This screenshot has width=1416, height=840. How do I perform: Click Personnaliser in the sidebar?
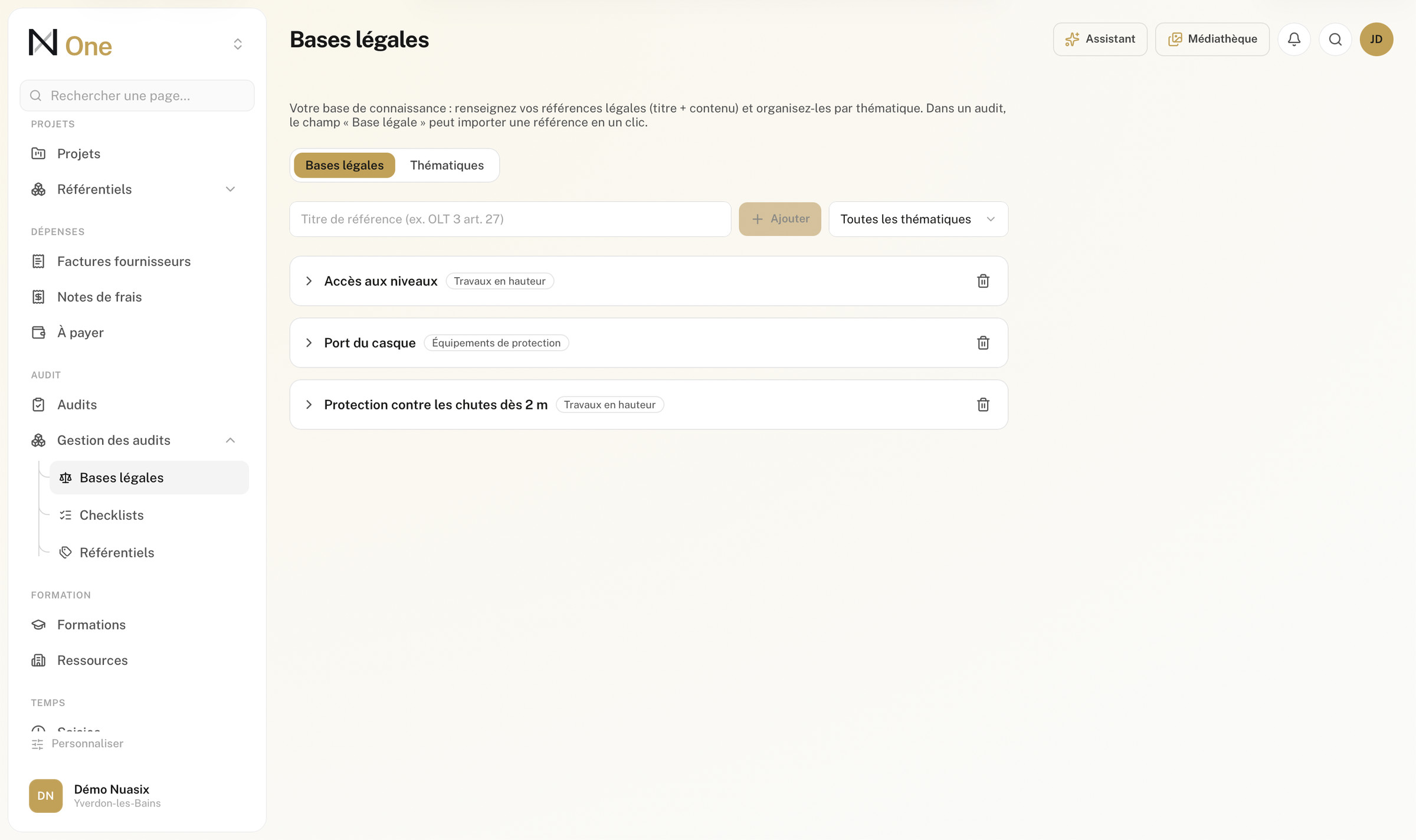77,744
